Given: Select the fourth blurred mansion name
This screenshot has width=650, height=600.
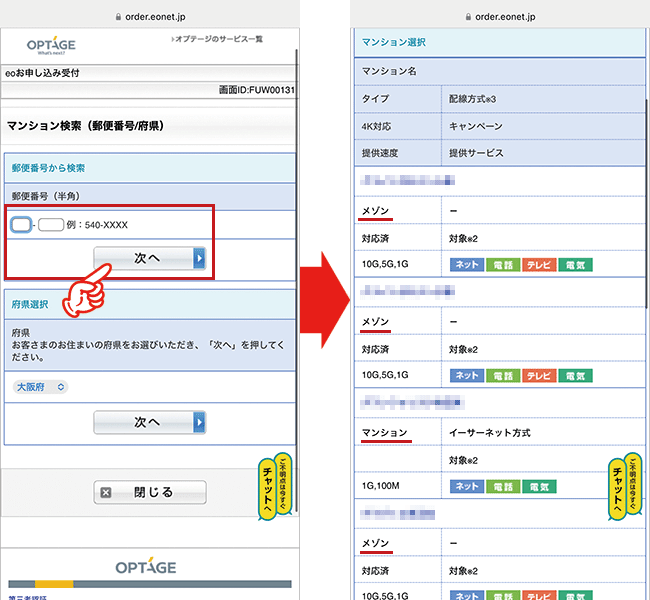Looking at the screenshot, I should tap(398, 514).
